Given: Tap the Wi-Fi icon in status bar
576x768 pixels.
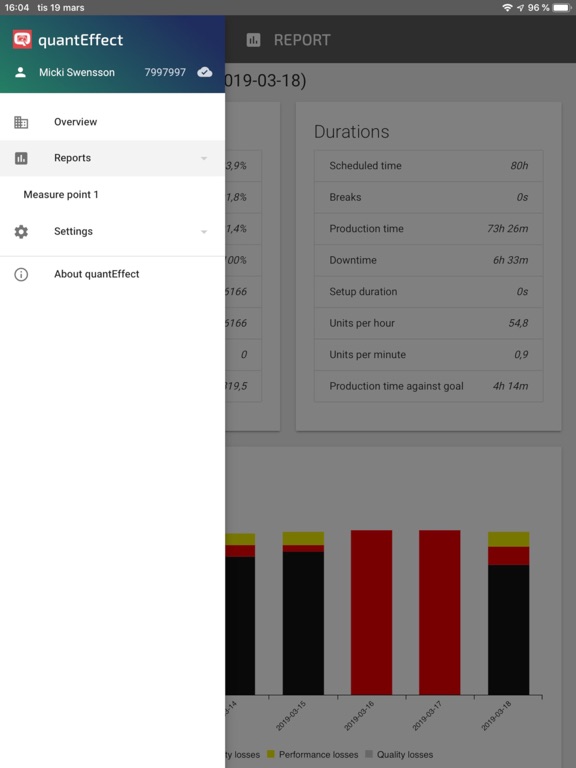Looking at the screenshot, I should click(507, 8).
